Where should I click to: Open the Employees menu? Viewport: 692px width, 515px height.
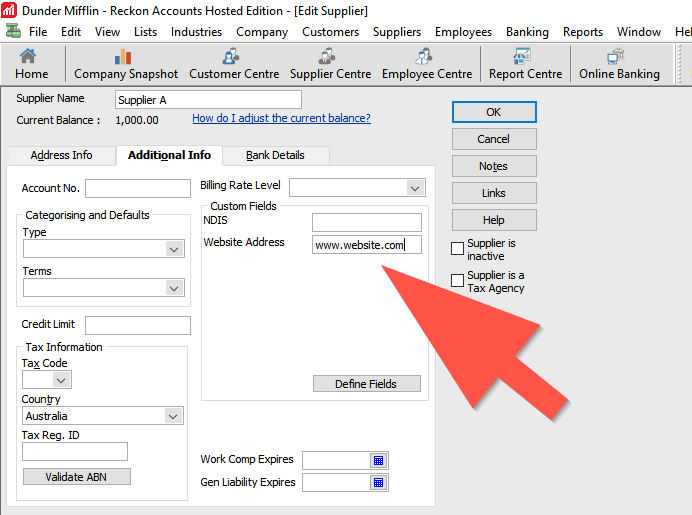pos(463,32)
